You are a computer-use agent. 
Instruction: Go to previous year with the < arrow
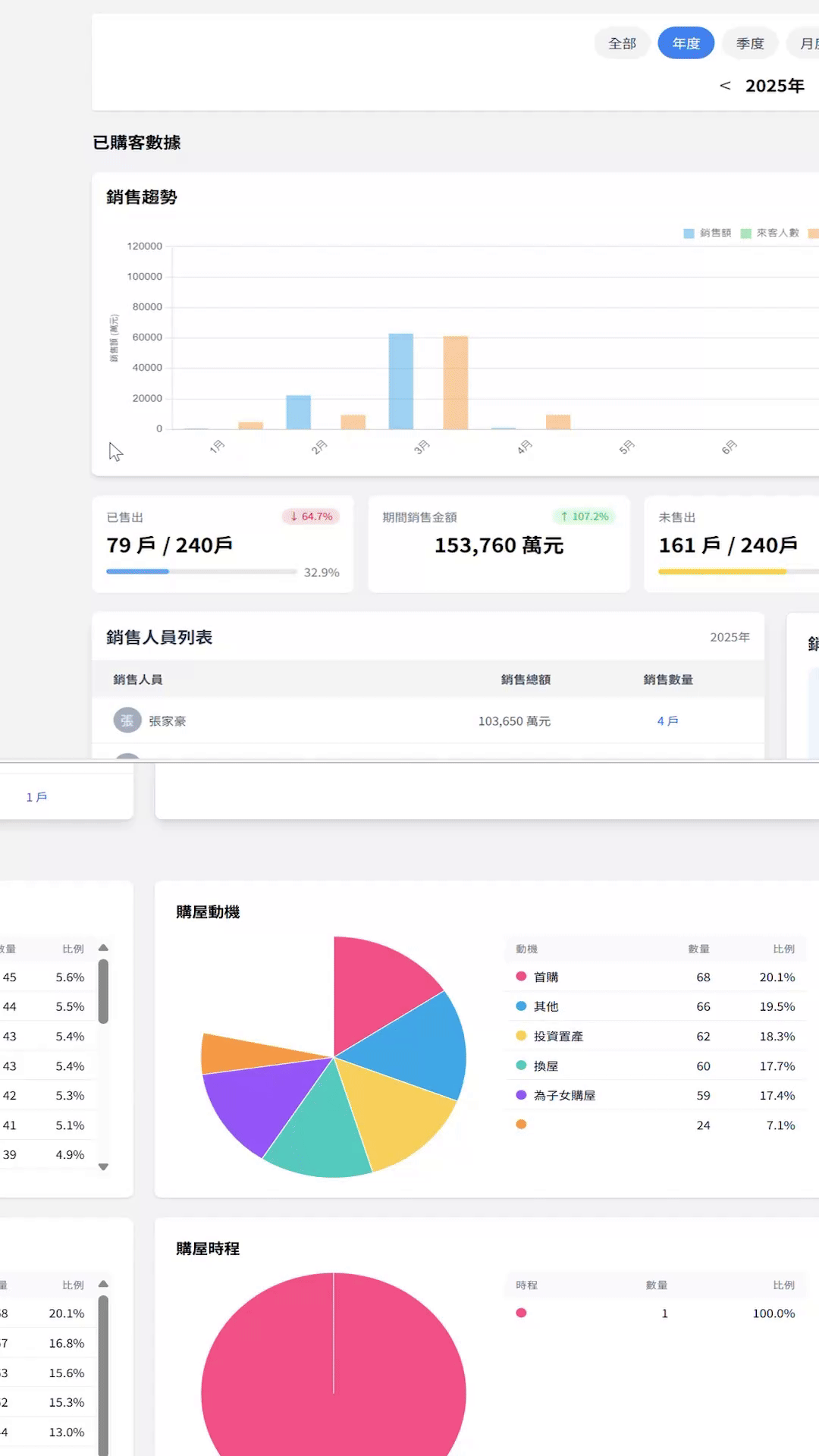[x=725, y=86]
